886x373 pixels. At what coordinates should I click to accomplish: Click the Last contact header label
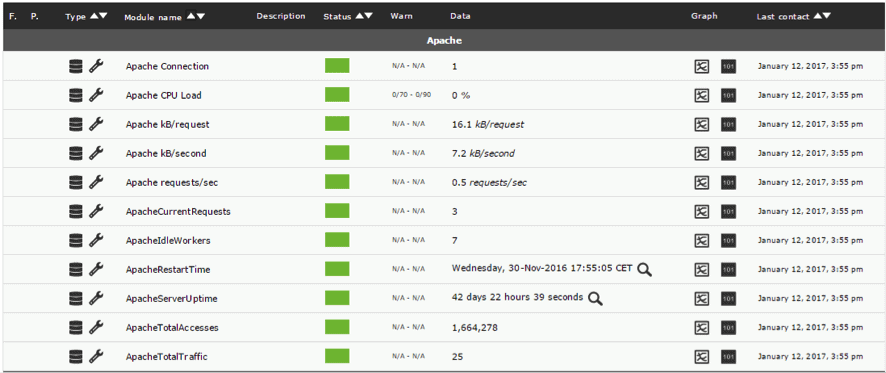pos(783,17)
